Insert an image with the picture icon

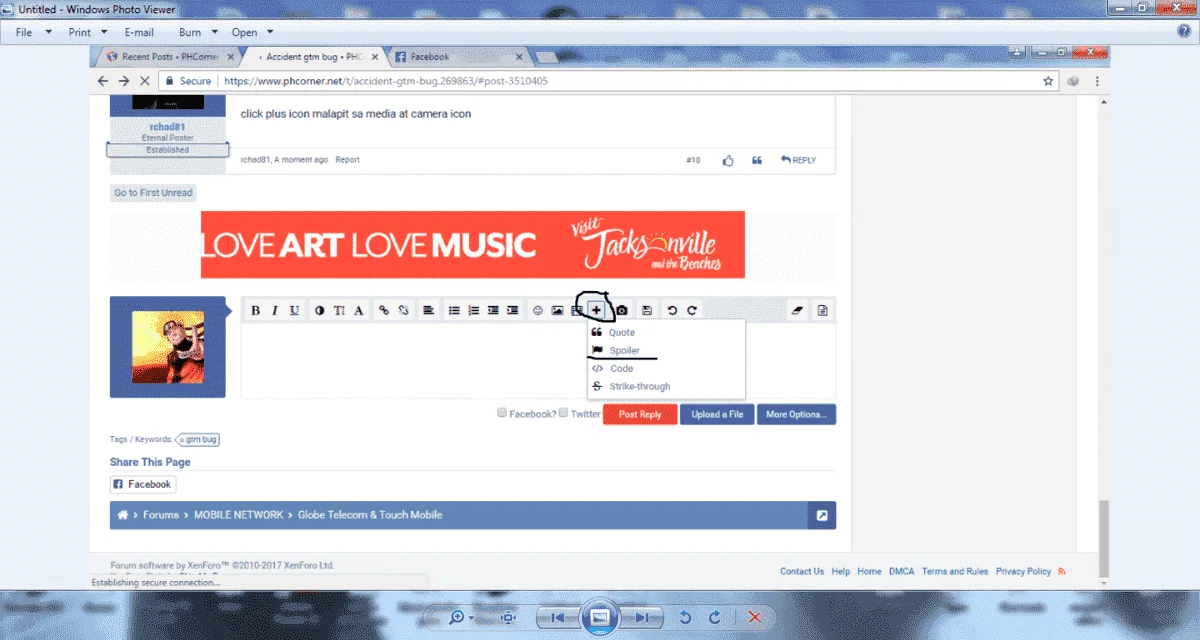click(557, 311)
